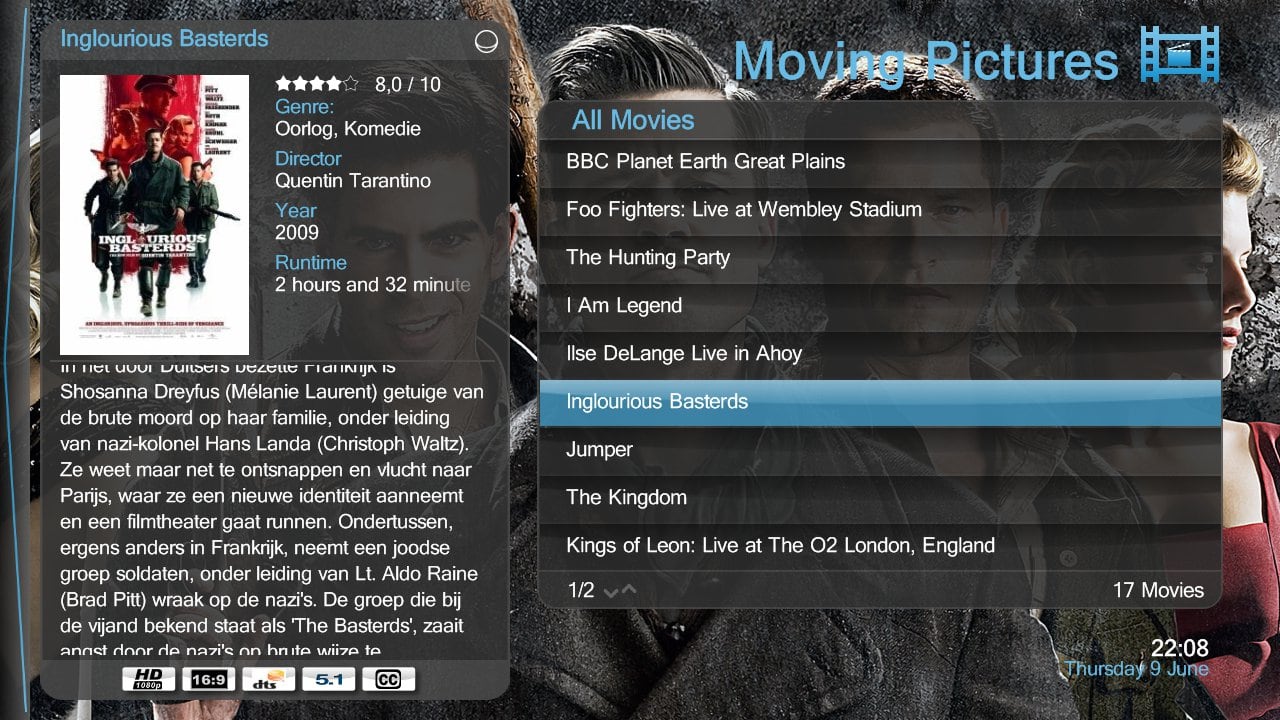1280x720 pixels.
Task: Choose Jumper from the movie list
Action: pyautogui.click(x=880, y=450)
